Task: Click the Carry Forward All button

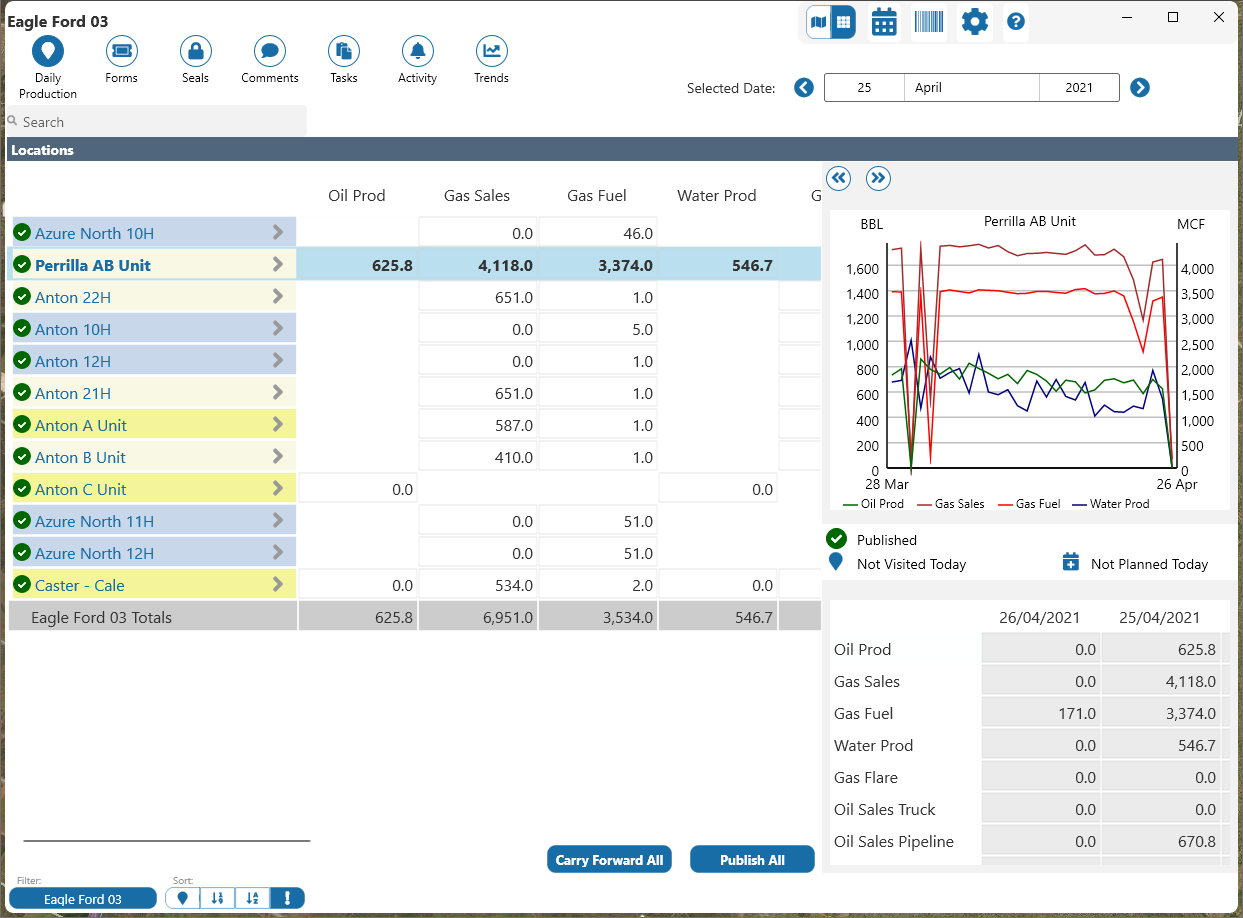Action: (x=609, y=860)
